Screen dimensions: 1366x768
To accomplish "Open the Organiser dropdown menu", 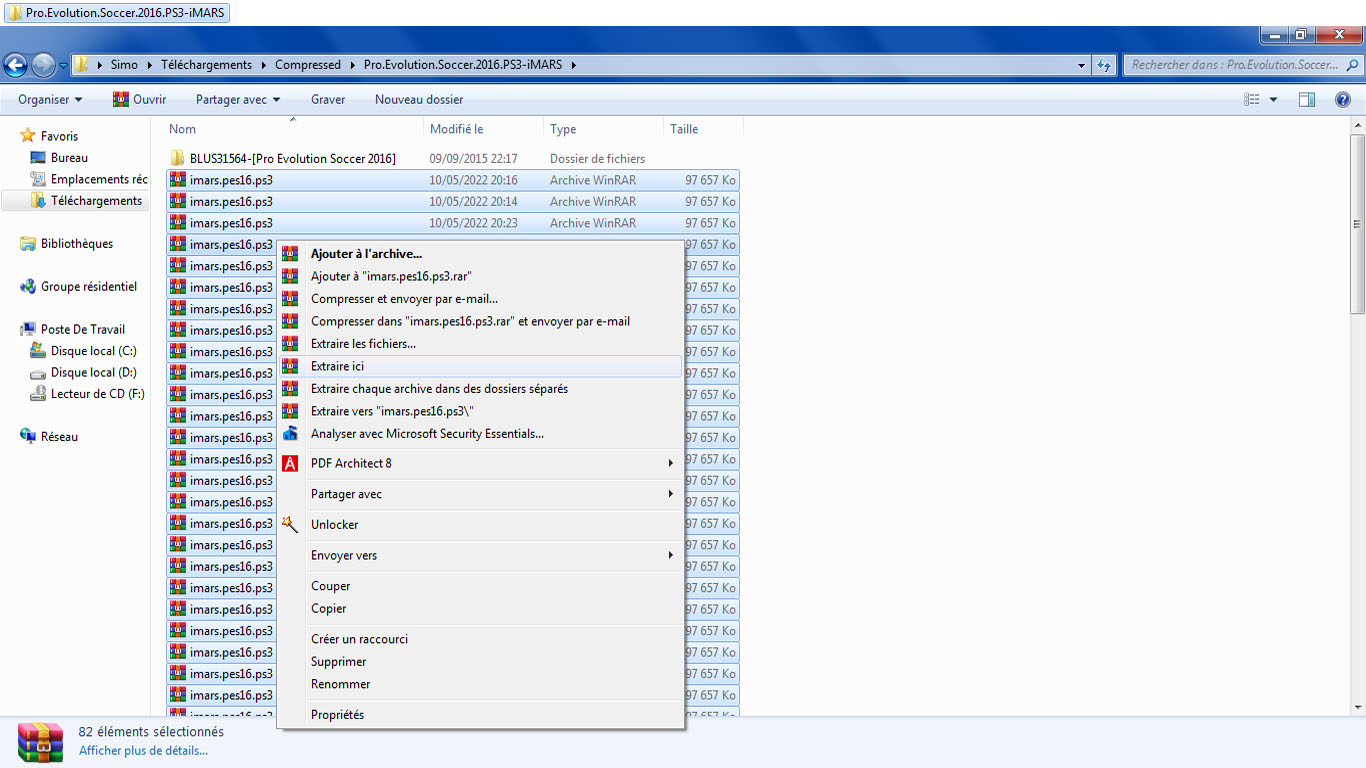I will tap(50, 100).
